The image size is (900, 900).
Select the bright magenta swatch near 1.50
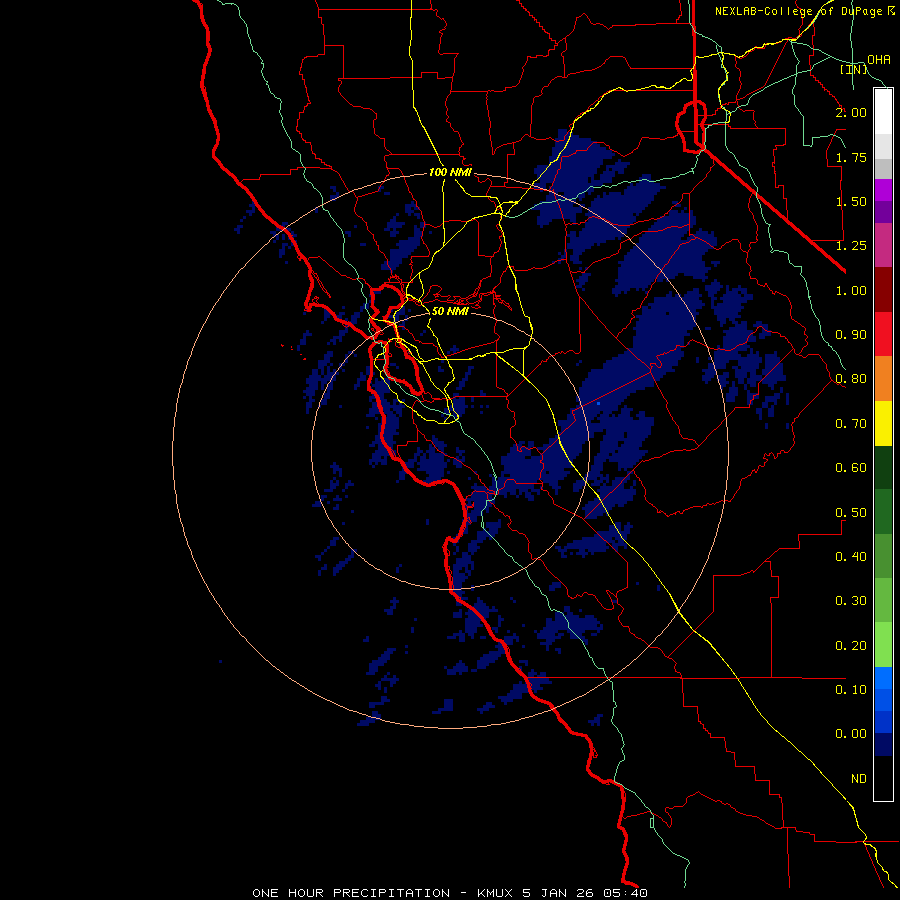tap(883, 190)
